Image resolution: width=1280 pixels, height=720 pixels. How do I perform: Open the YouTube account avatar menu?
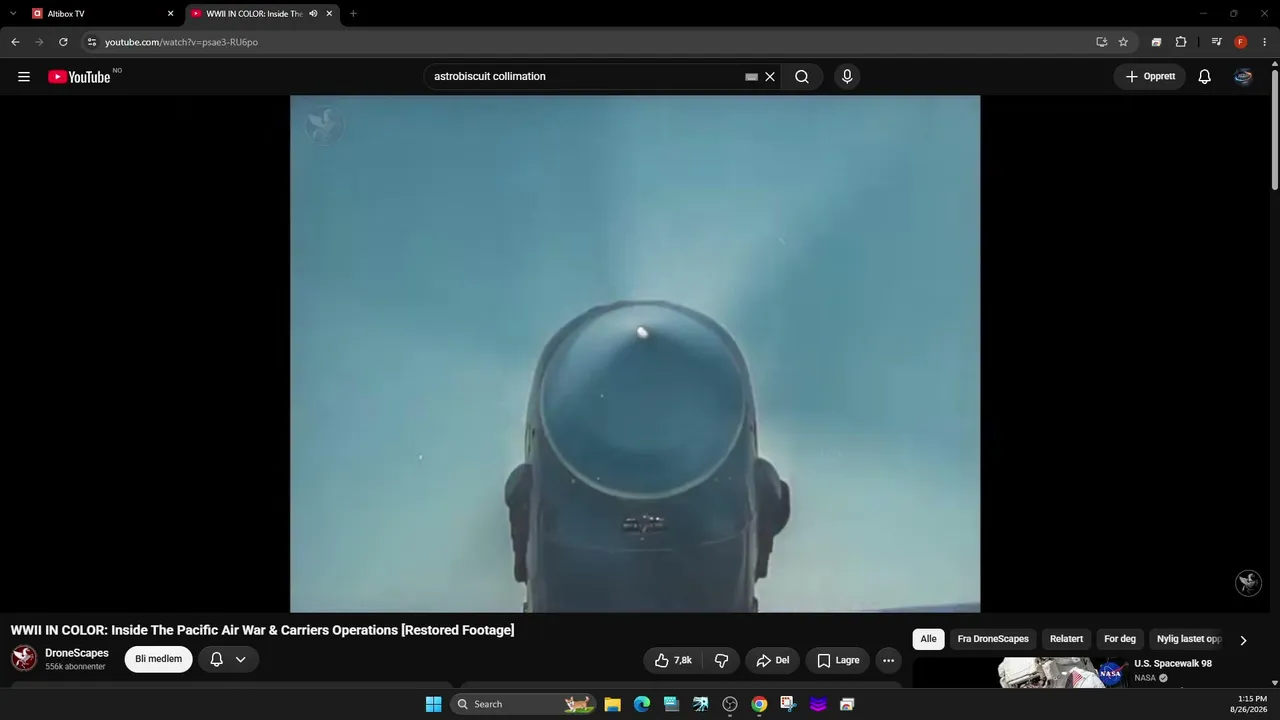coord(1243,77)
